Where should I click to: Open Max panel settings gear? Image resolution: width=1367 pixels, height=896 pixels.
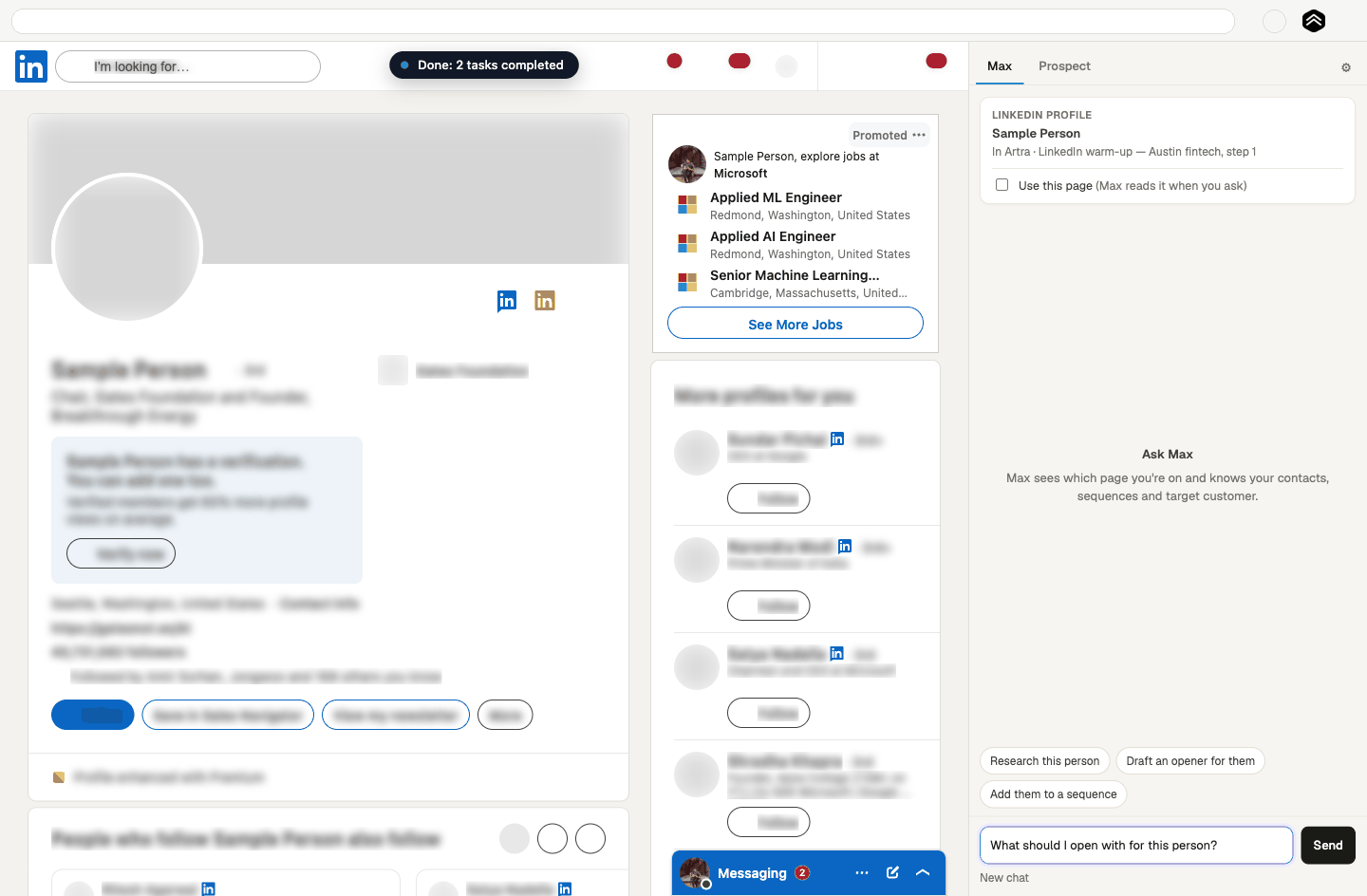pos(1346,67)
